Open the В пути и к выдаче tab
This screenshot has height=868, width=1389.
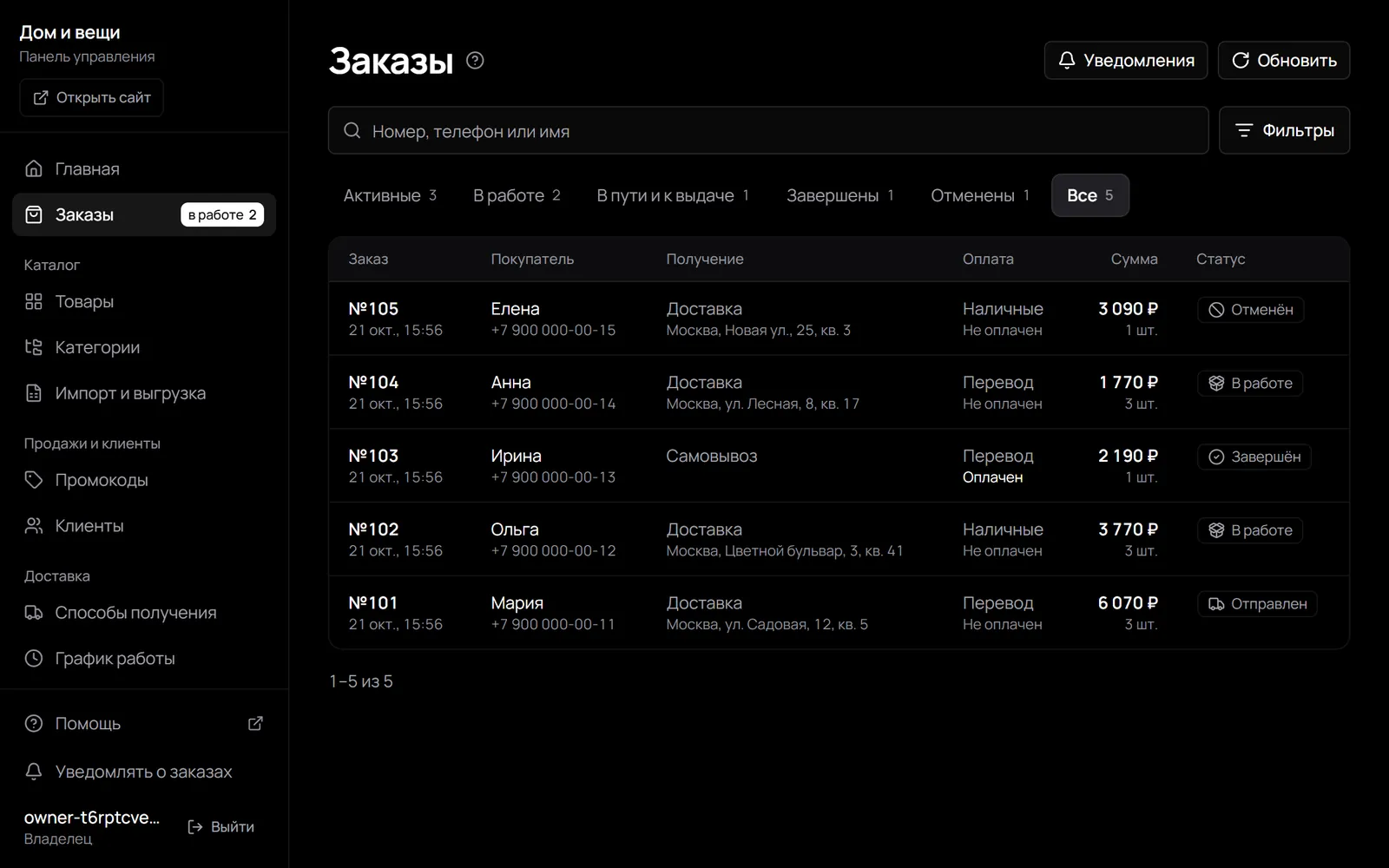[x=673, y=195]
